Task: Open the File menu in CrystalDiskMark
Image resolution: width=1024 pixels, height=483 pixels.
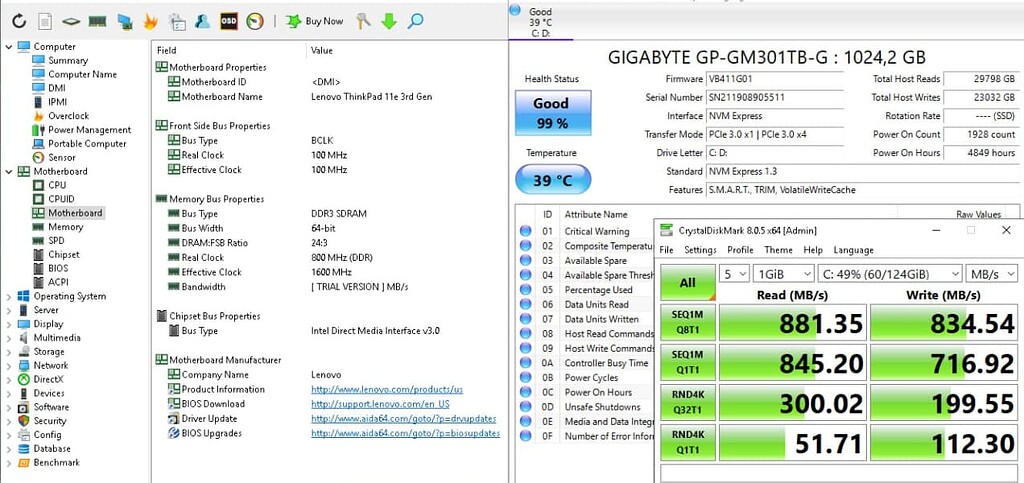Action: (x=666, y=250)
